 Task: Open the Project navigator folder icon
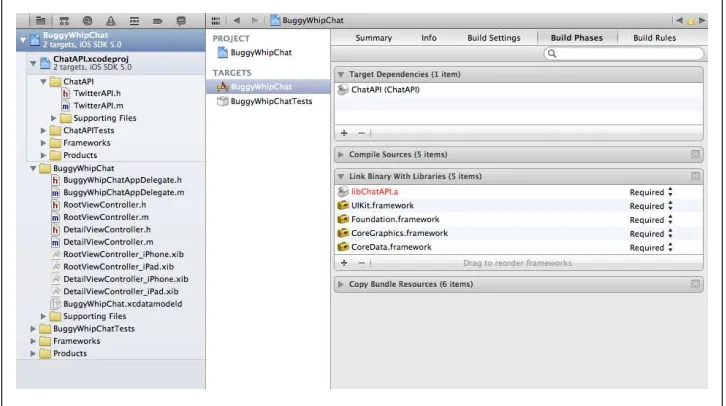point(41,20)
